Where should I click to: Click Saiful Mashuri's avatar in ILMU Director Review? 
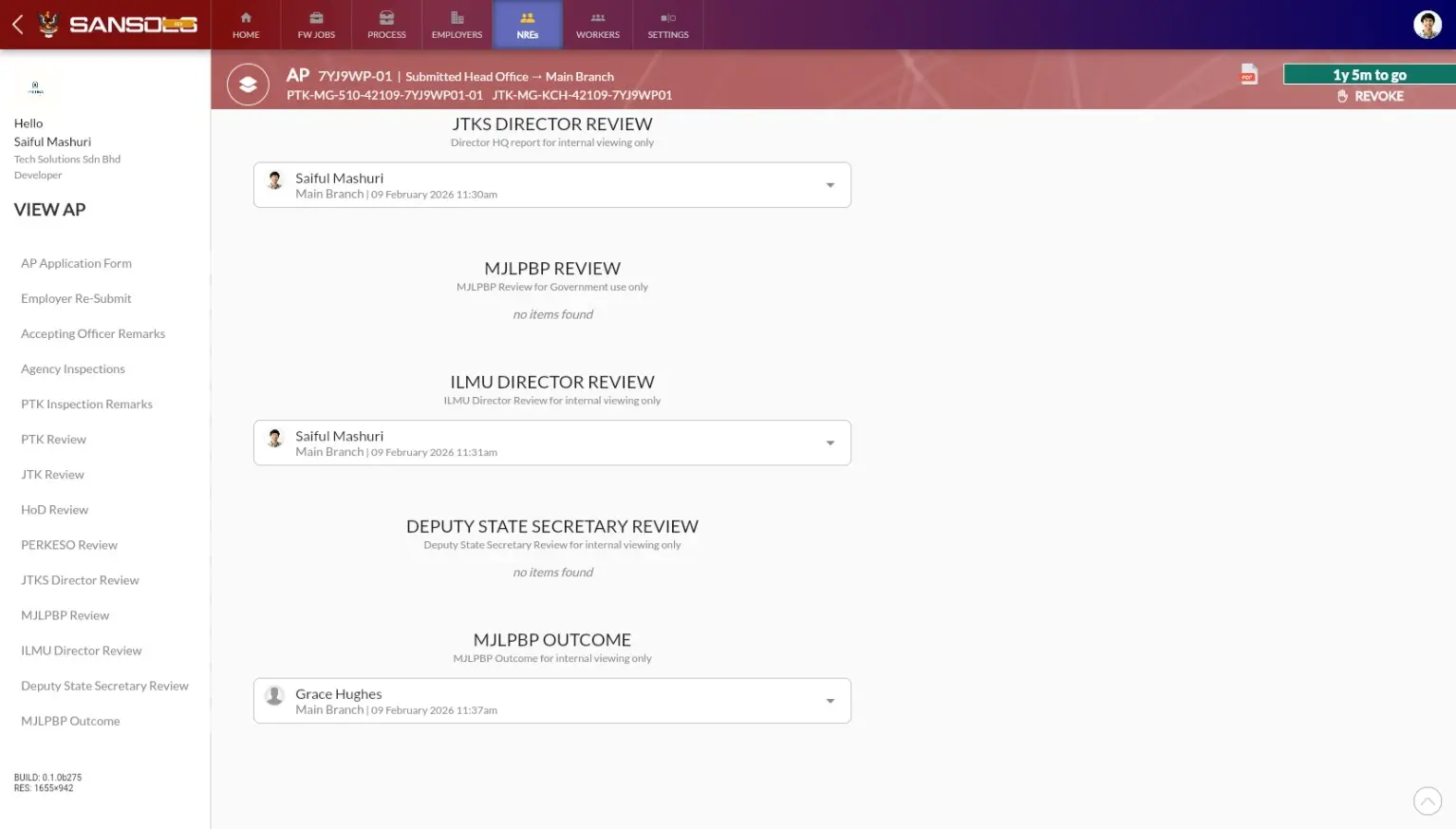pyautogui.click(x=275, y=438)
